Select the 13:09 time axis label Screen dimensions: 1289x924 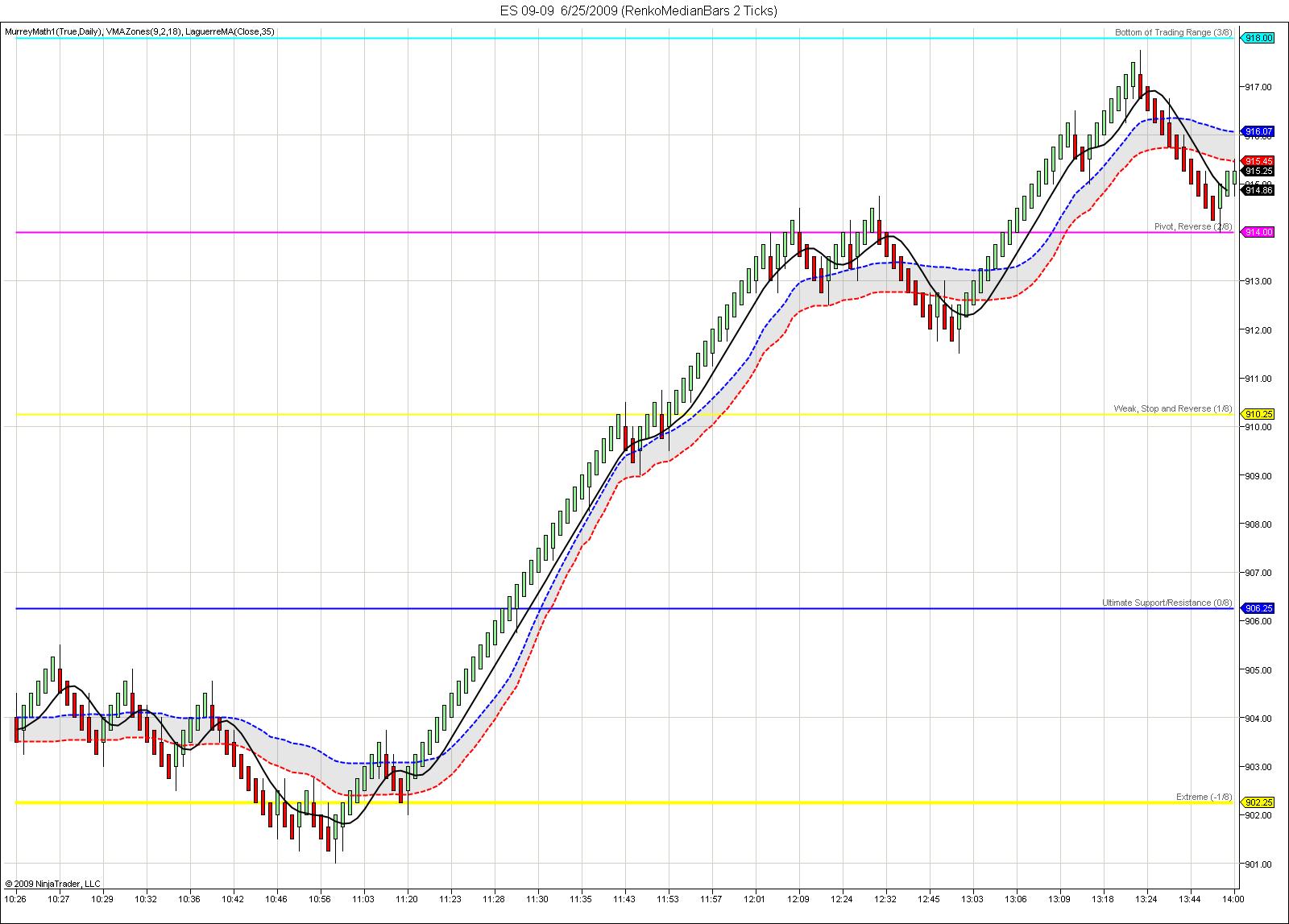coord(1059,899)
